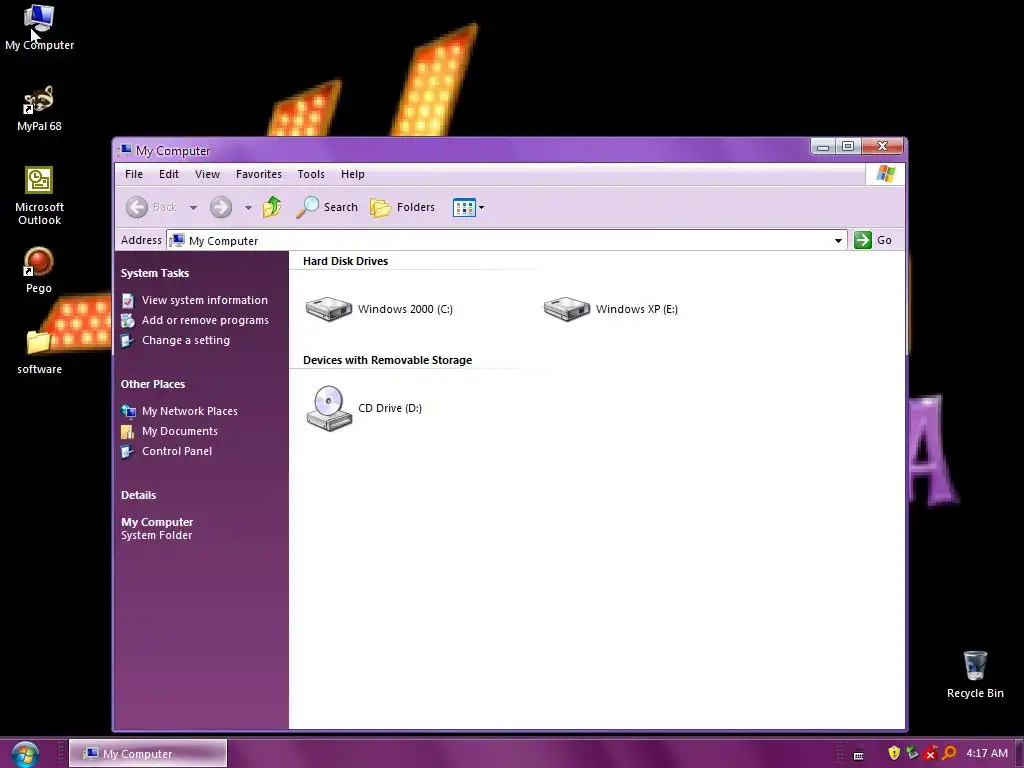Open the Start orb menu
The width and height of the screenshot is (1024, 768).
tap(25, 754)
